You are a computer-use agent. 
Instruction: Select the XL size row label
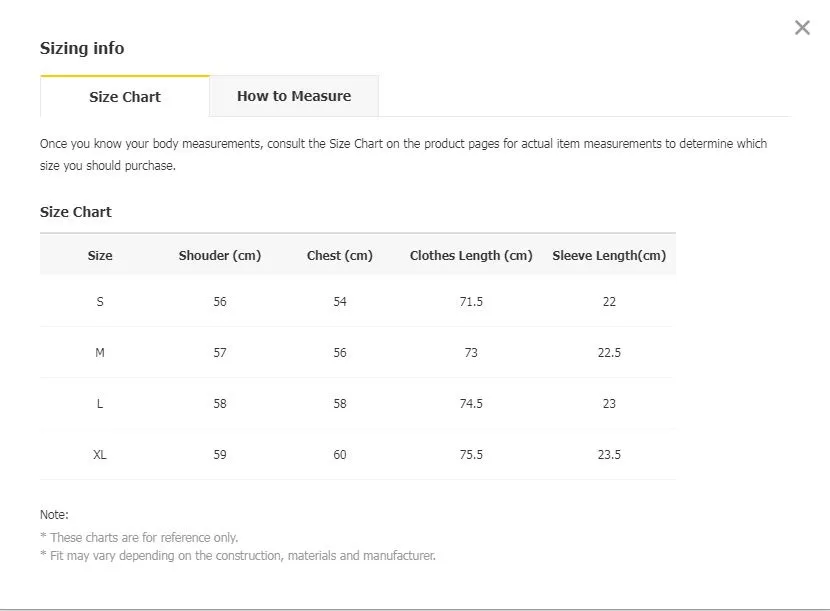point(100,454)
